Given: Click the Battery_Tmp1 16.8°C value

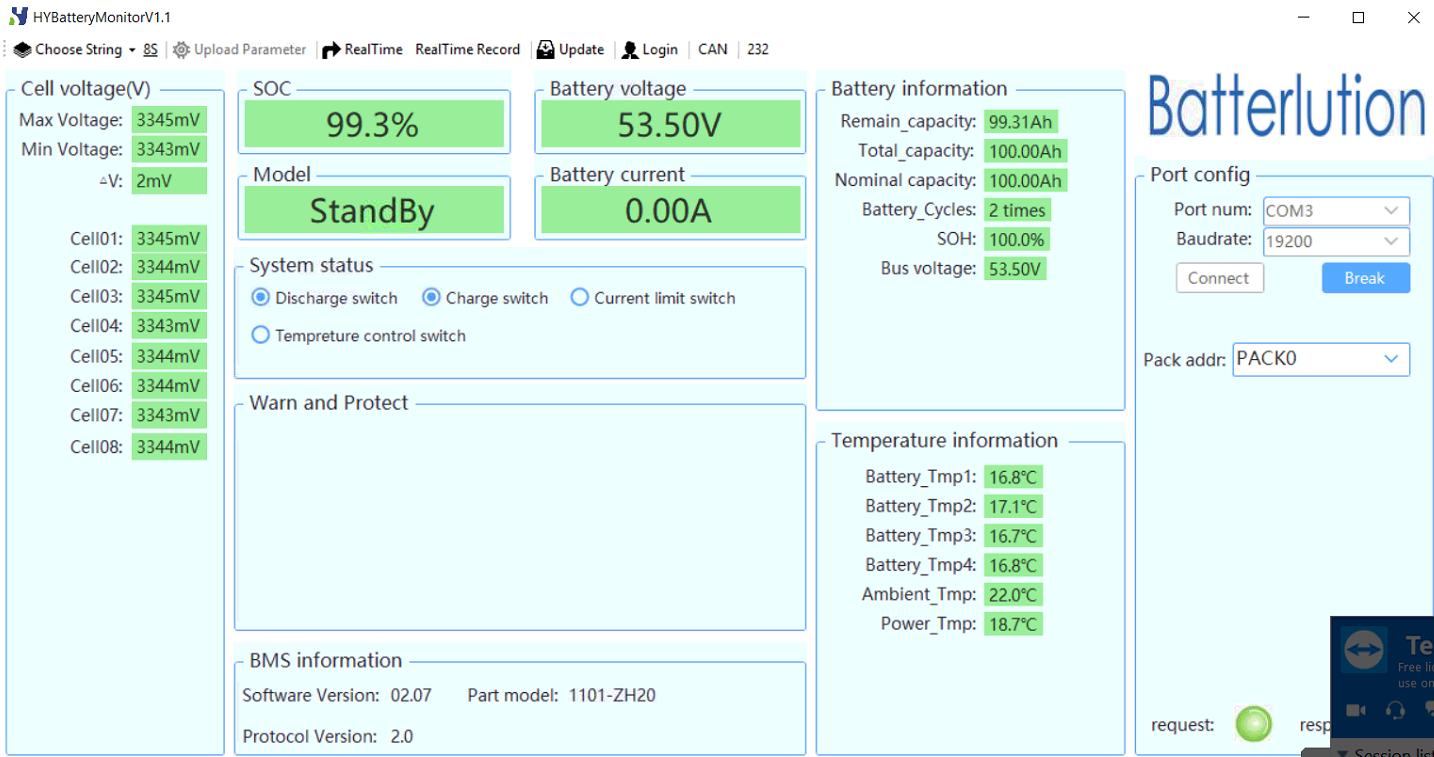Looking at the screenshot, I should point(1013,477).
